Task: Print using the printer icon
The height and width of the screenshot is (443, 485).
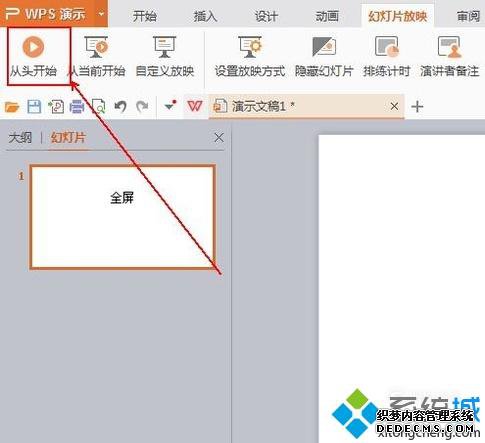Action: 77,107
